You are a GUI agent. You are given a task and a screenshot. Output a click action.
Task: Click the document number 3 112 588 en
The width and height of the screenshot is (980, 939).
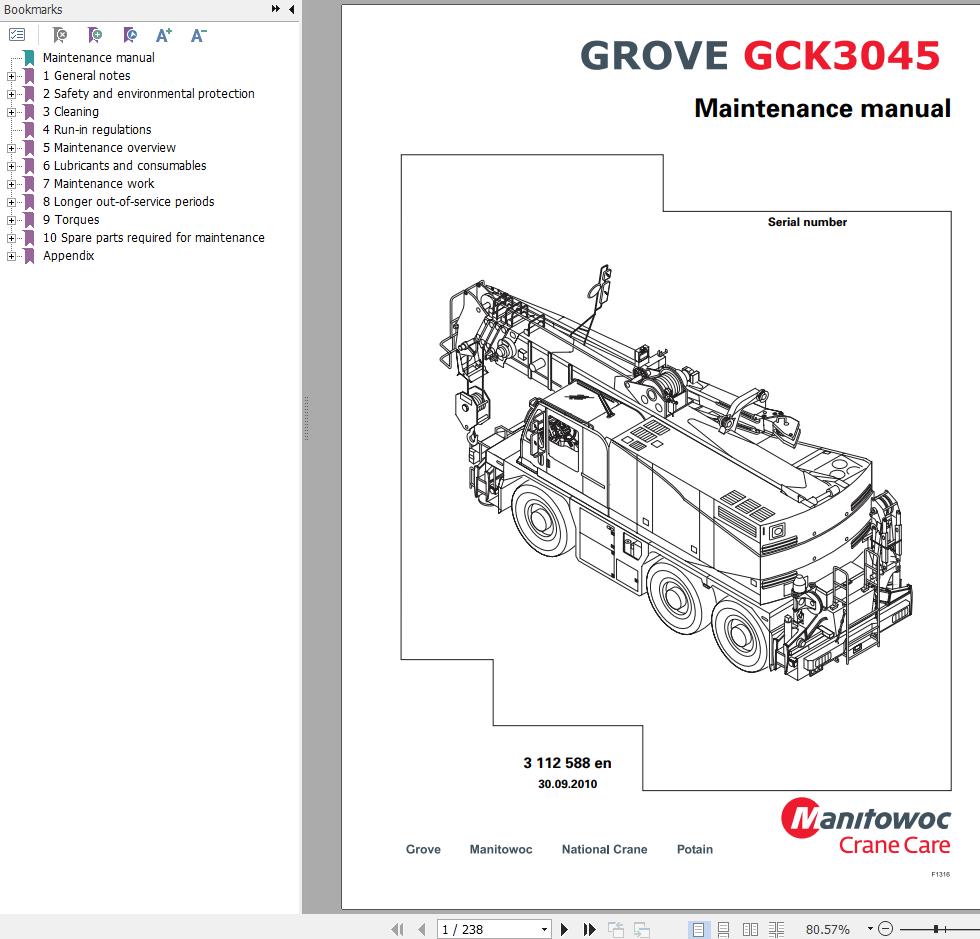pyautogui.click(x=568, y=763)
